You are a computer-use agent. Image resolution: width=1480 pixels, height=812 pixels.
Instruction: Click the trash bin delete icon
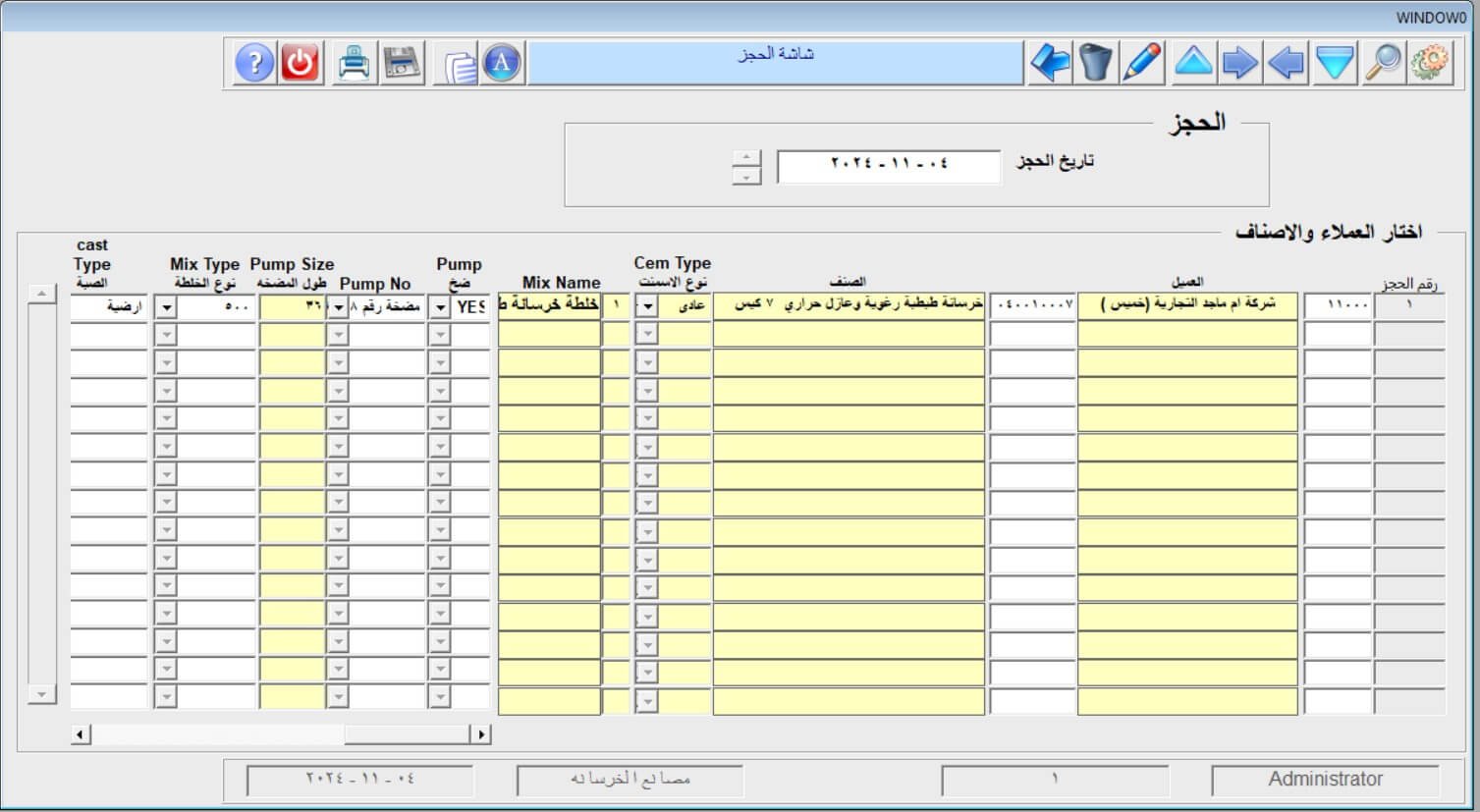click(x=1095, y=64)
